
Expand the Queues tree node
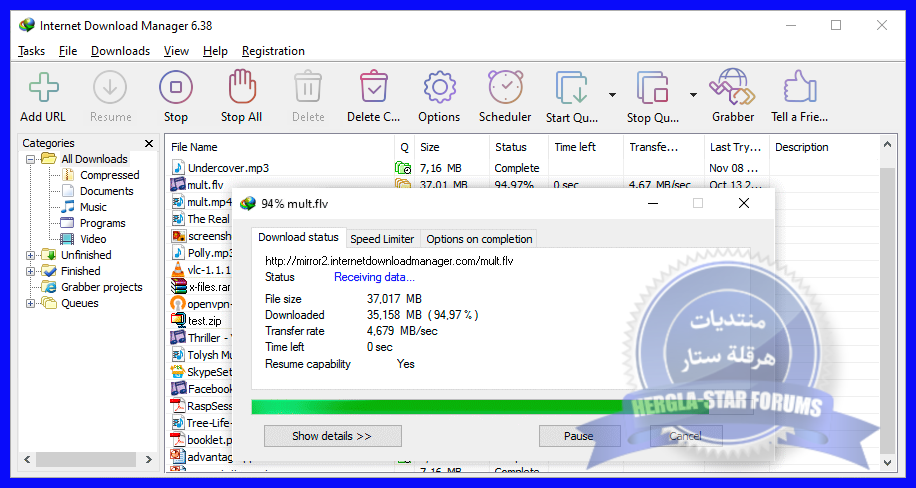coord(31,303)
